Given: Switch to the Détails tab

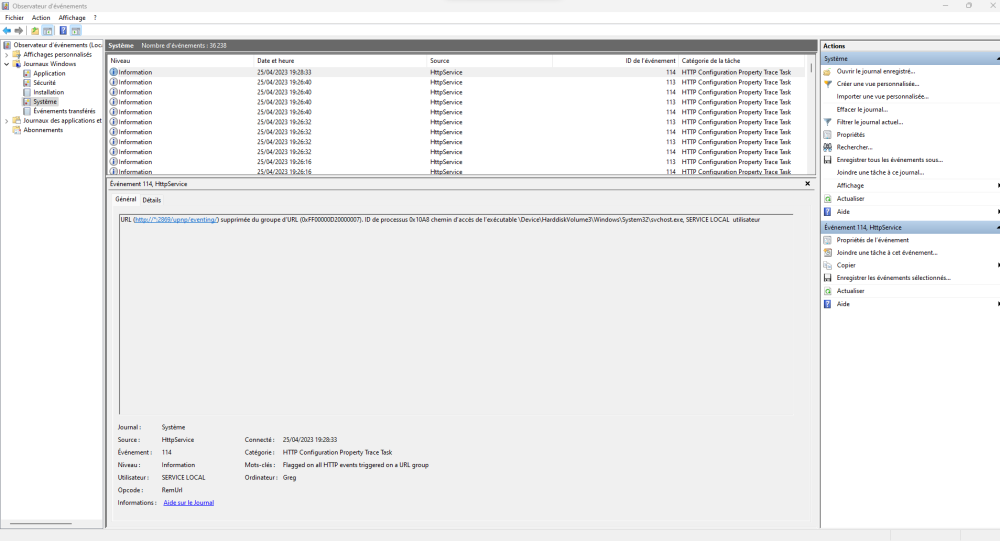Looking at the screenshot, I should [x=151, y=200].
